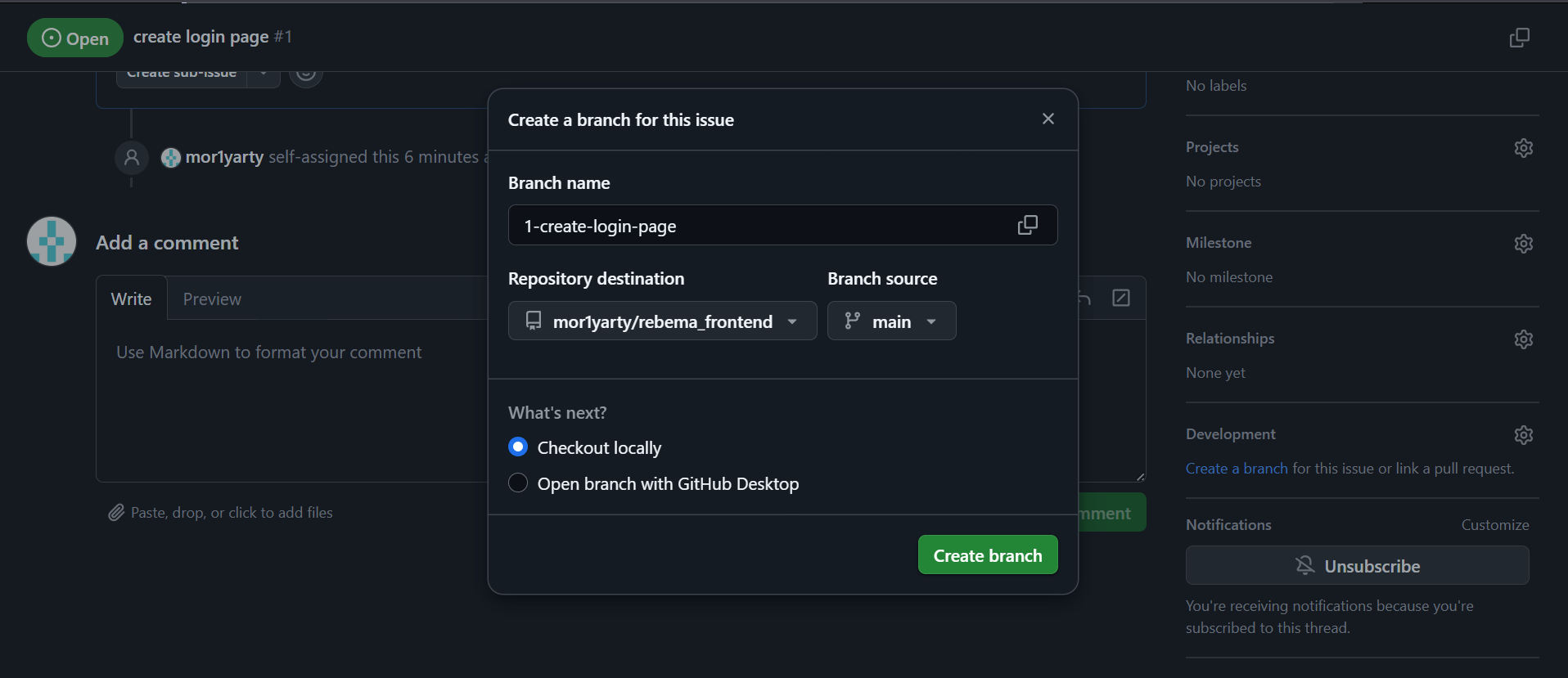Select Open branch with GitHub Desktop

click(x=518, y=483)
